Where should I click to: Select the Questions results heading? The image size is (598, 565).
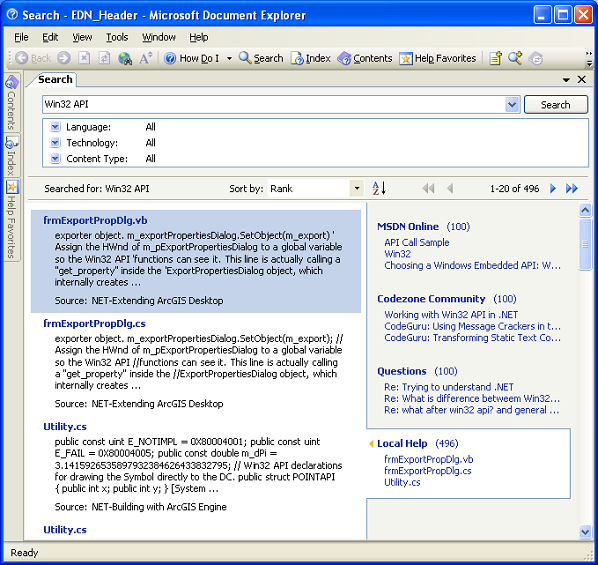click(402, 371)
